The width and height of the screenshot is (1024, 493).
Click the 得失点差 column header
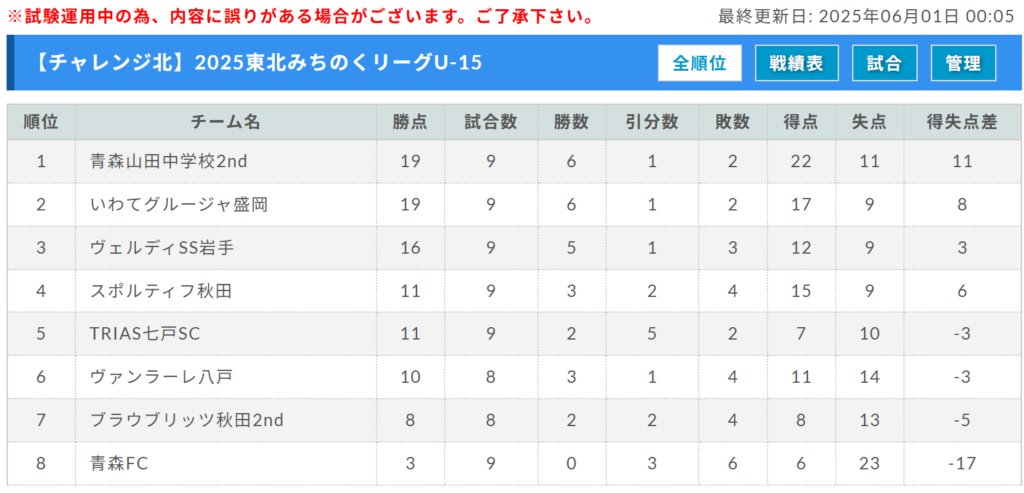click(x=962, y=122)
